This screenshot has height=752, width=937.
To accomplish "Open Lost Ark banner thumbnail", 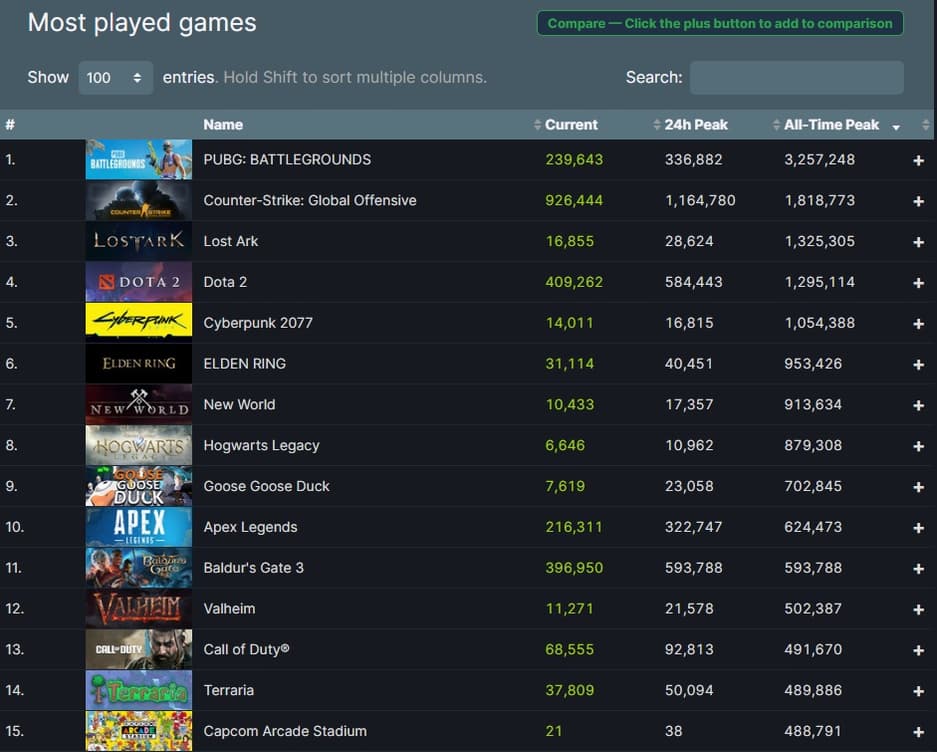I will click(139, 241).
